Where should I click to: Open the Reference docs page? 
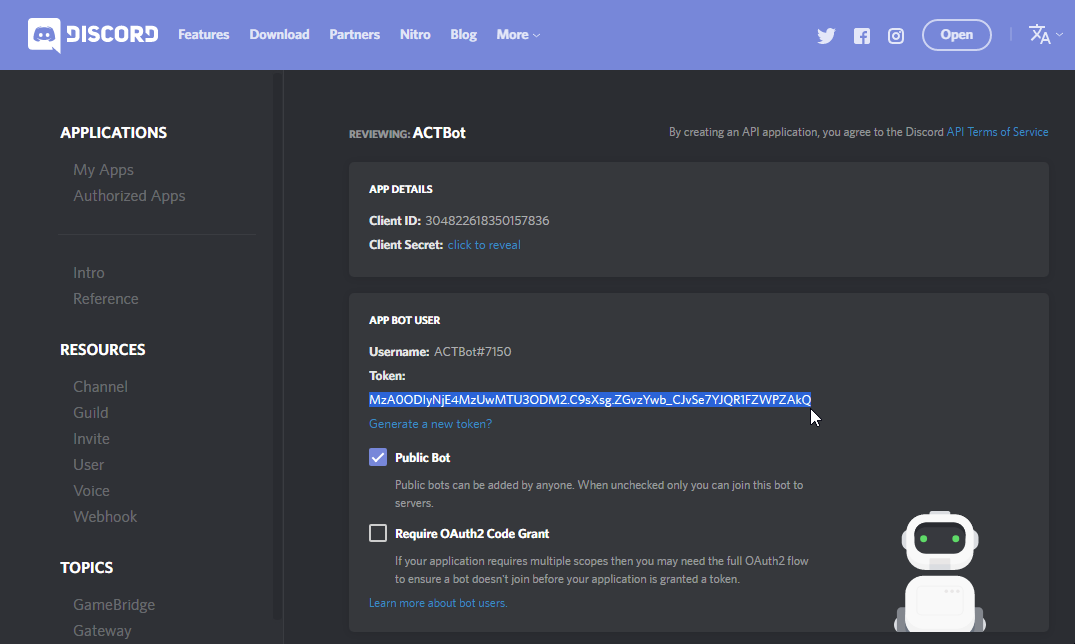[106, 298]
